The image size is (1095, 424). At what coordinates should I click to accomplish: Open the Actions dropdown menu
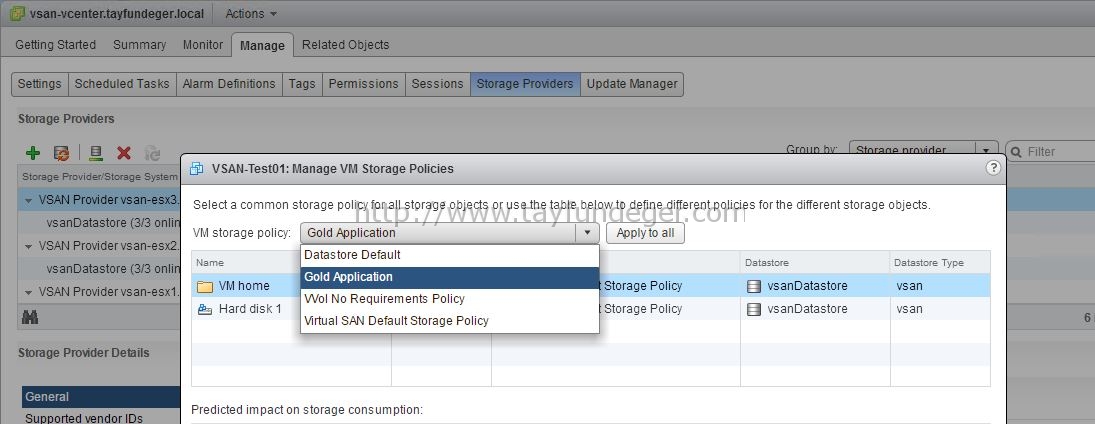point(251,13)
